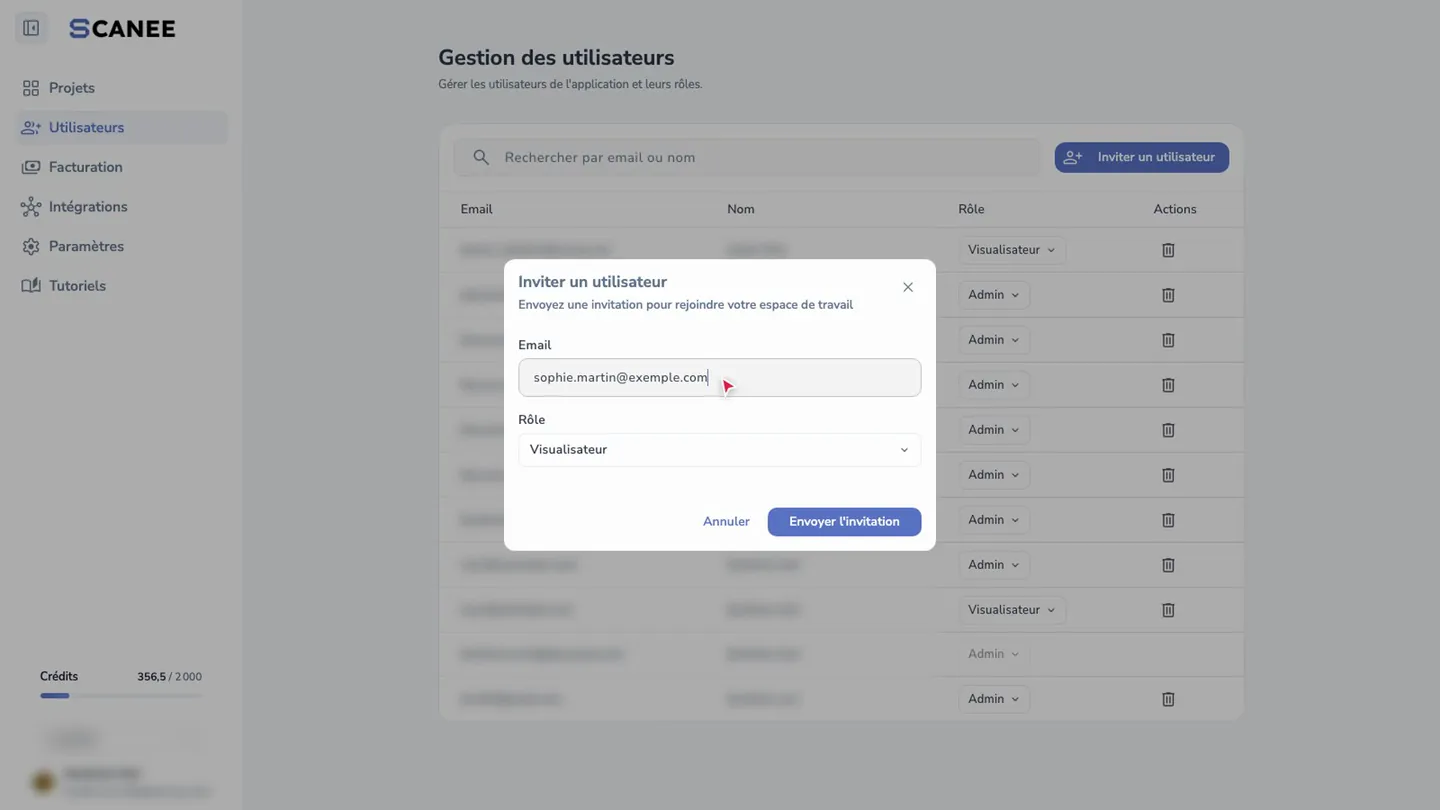Click the Email input in the dialog
The image size is (1440, 810).
pyautogui.click(x=719, y=378)
